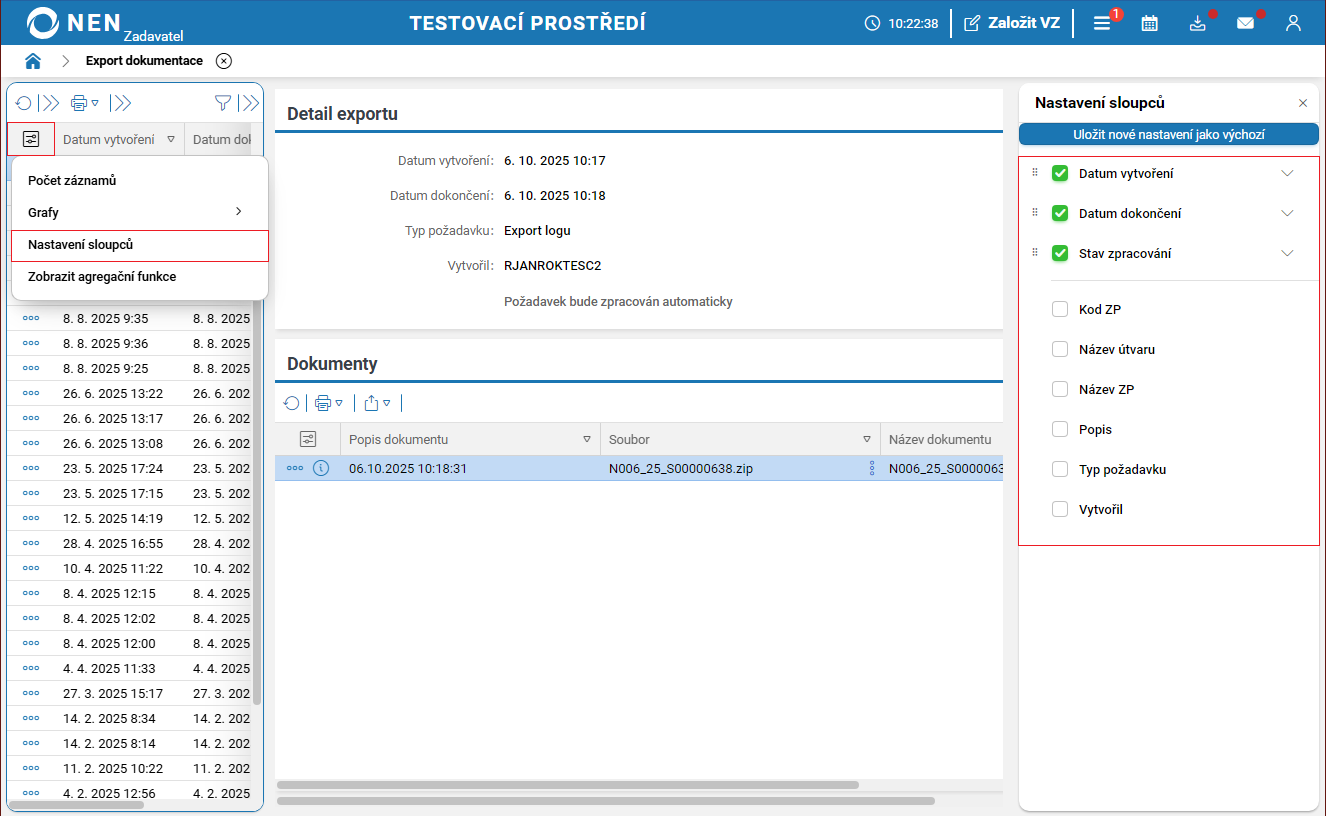The width and height of the screenshot is (1326, 816).
Task: Click the refresh icon in Dokumenty toolbar
Action: click(291, 403)
